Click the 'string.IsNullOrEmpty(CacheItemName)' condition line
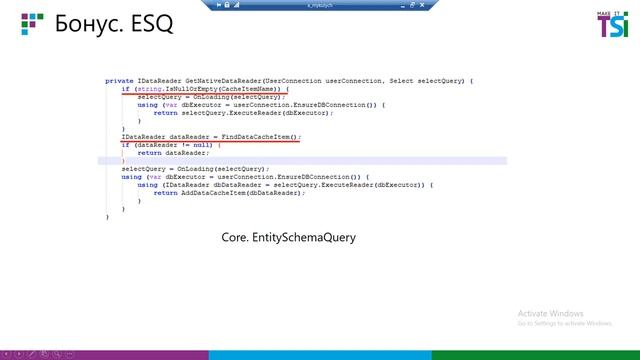 point(205,89)
